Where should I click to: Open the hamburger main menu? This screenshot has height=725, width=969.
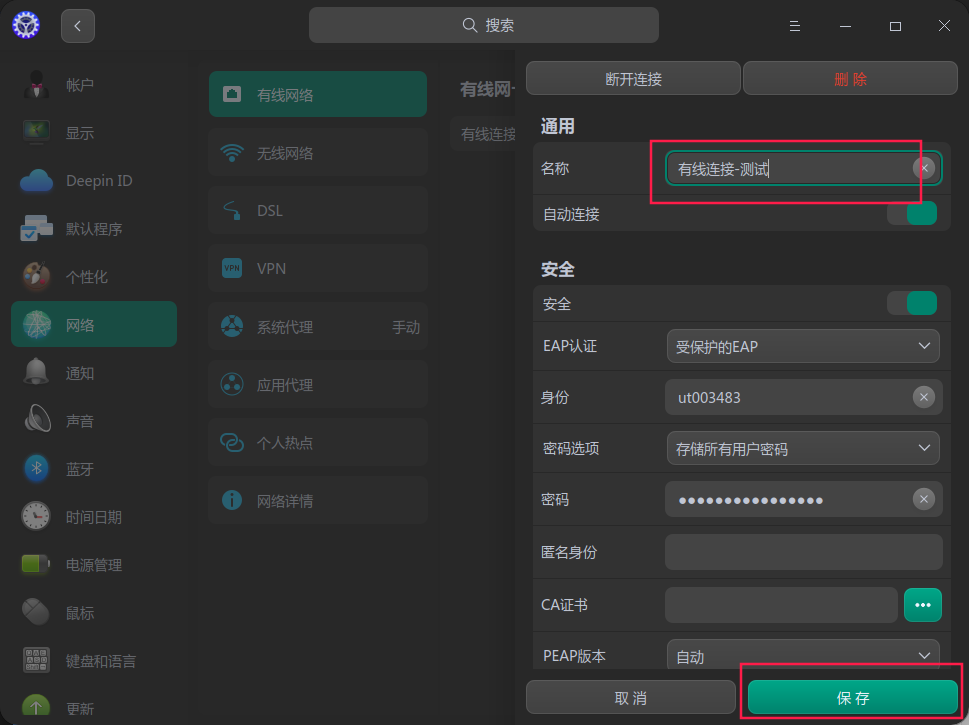coord(795,26)
